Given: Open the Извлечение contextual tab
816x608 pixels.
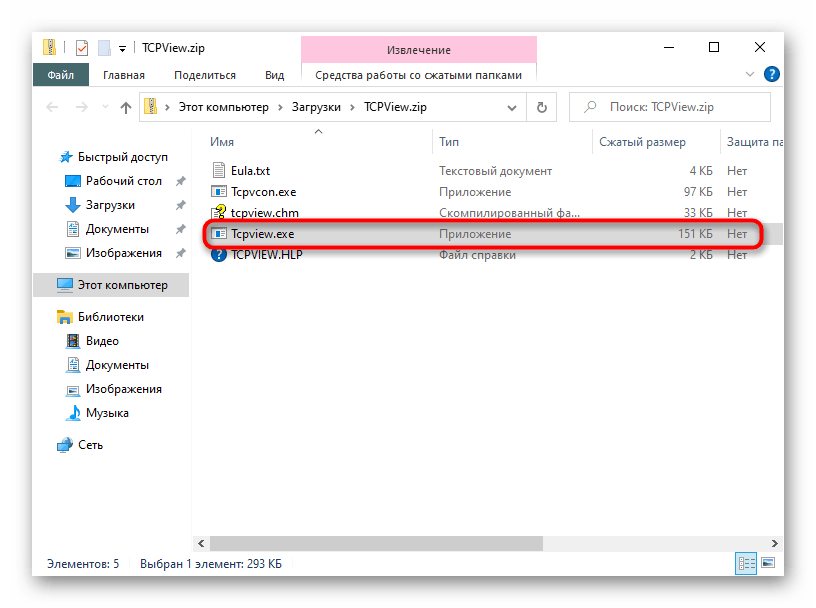Looking at the screenshot, I should [x=419, y=50].
